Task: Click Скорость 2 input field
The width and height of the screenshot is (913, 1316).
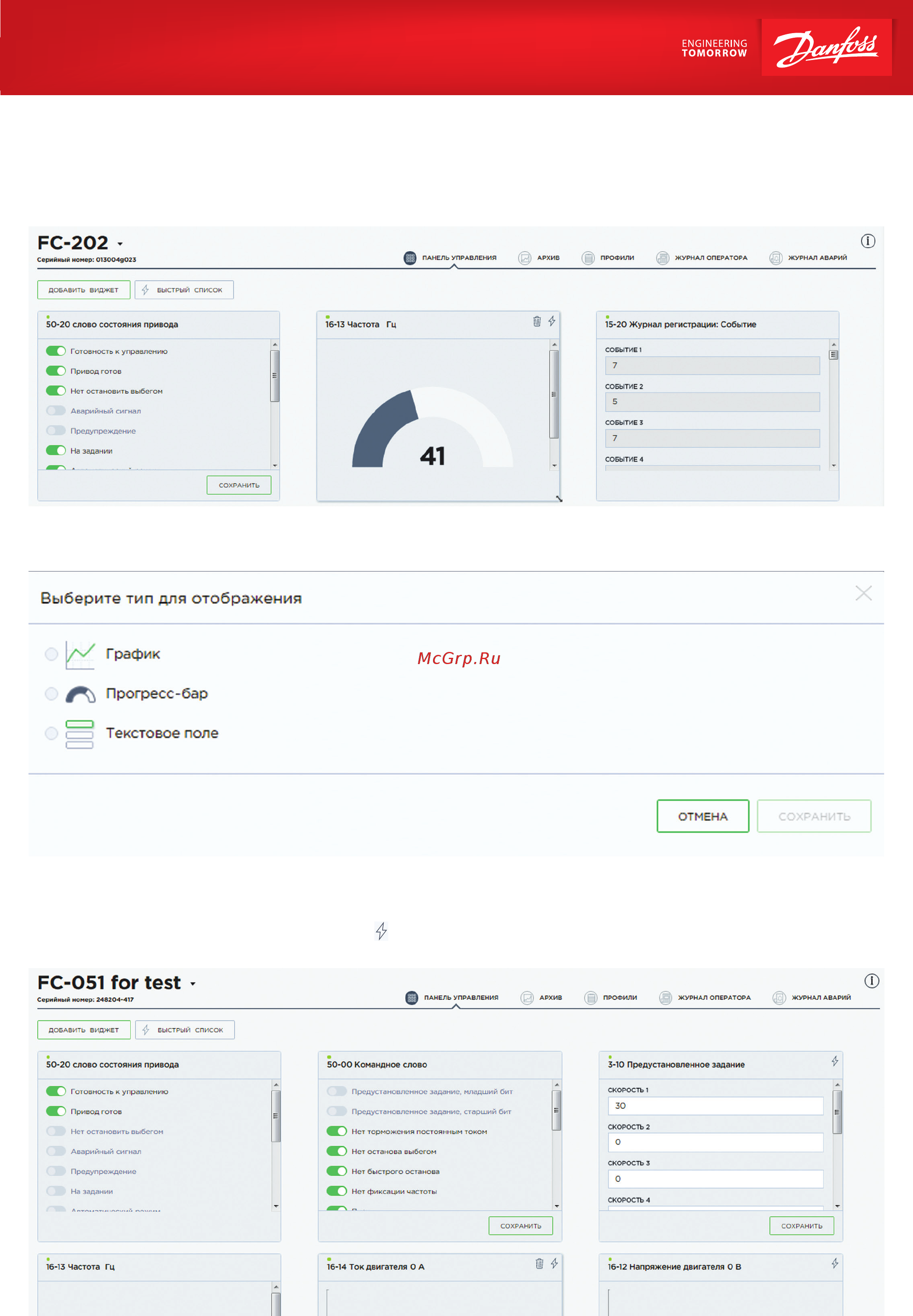Action: [715, 1142]
